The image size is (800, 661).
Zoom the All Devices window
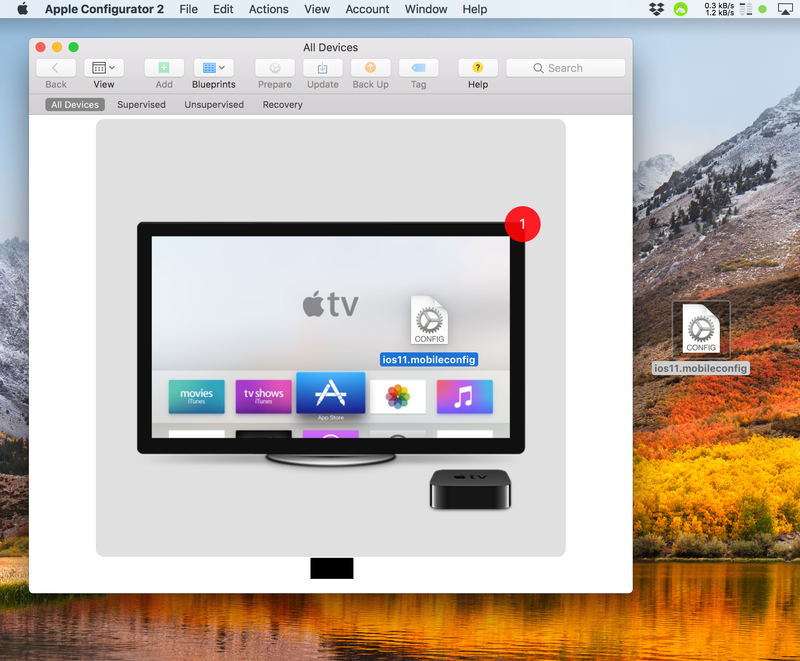pyautogui.click(x=73, y=47)
